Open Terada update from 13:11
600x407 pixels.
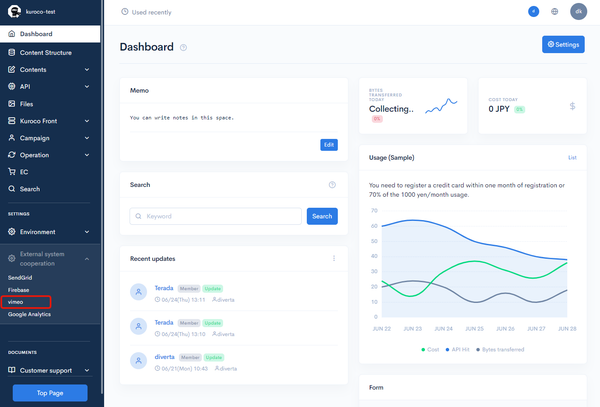click(x=164, y=288)
